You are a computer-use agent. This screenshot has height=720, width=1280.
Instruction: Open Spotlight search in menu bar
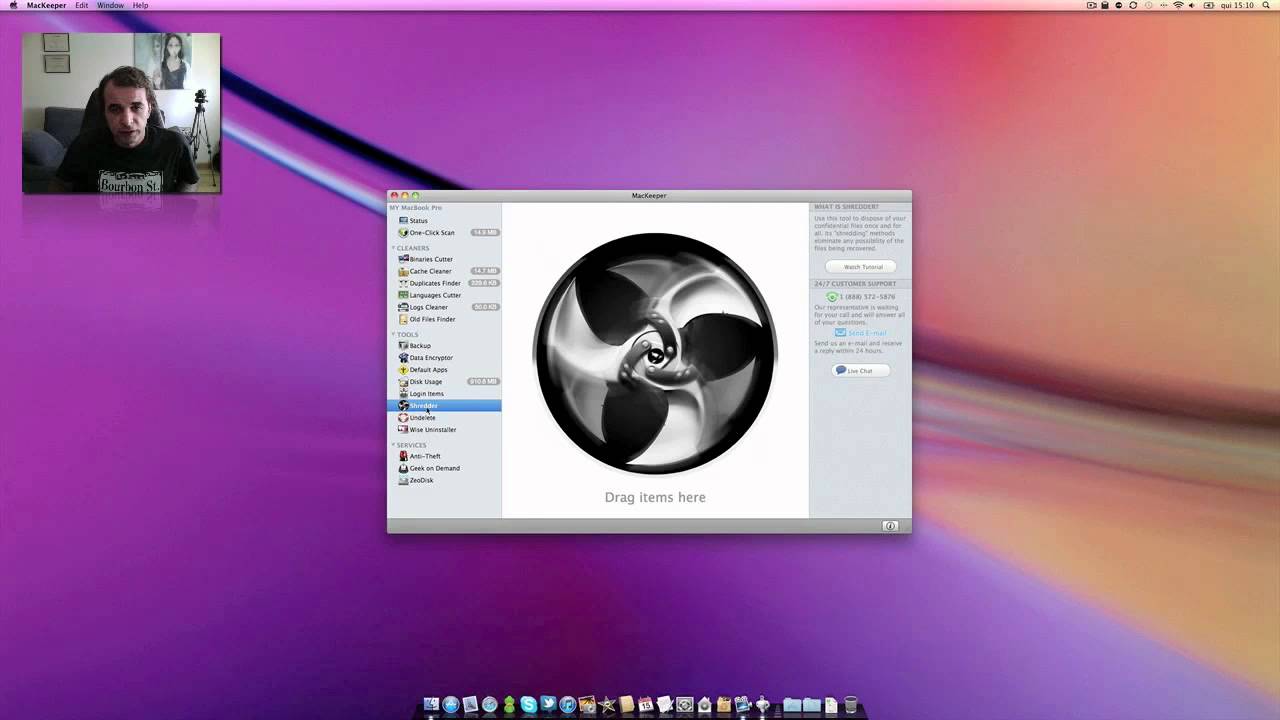pyautogui.click(x=1267, y=5)
